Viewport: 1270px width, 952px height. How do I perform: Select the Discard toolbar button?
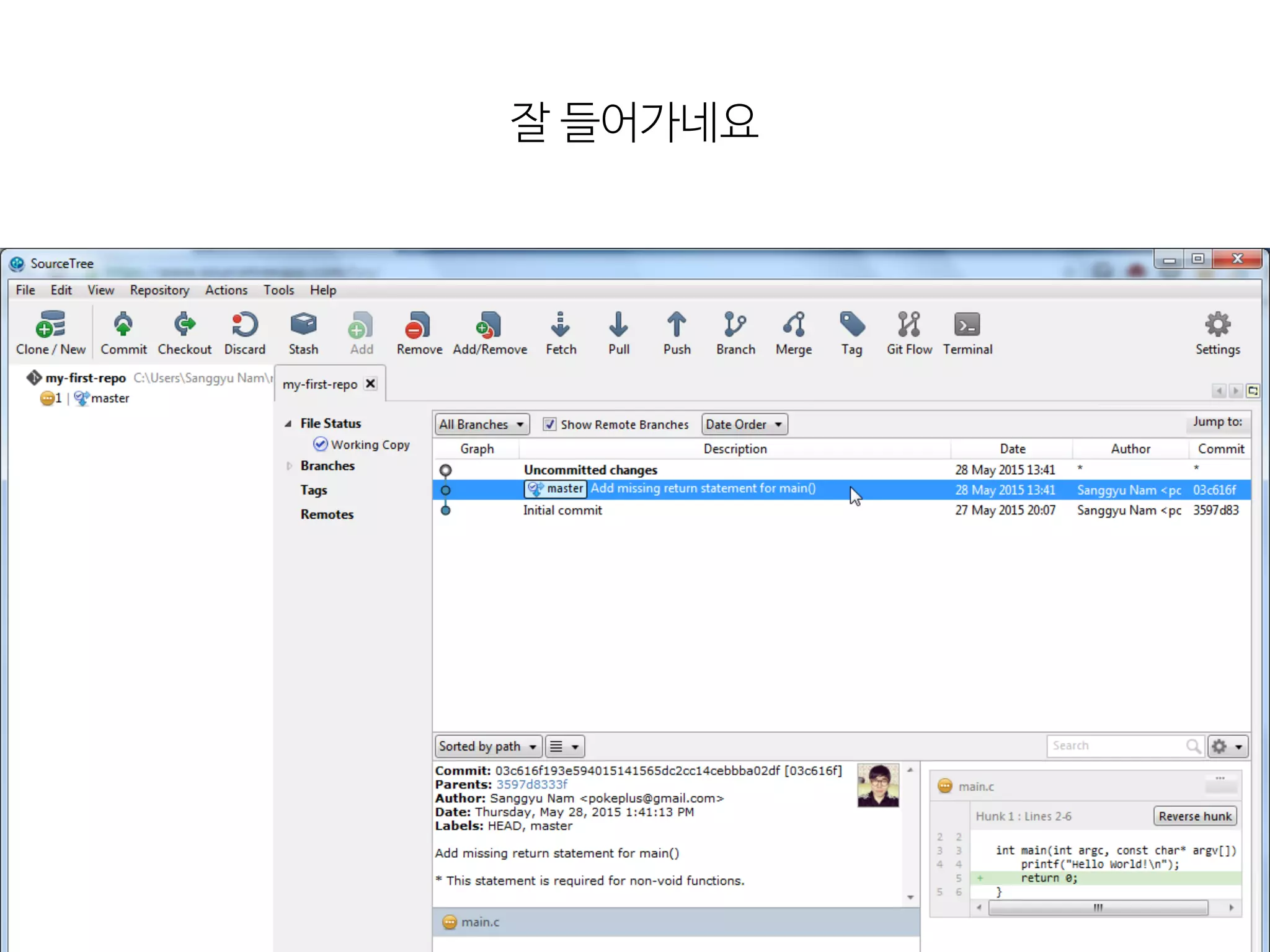[x=245, y=333]
